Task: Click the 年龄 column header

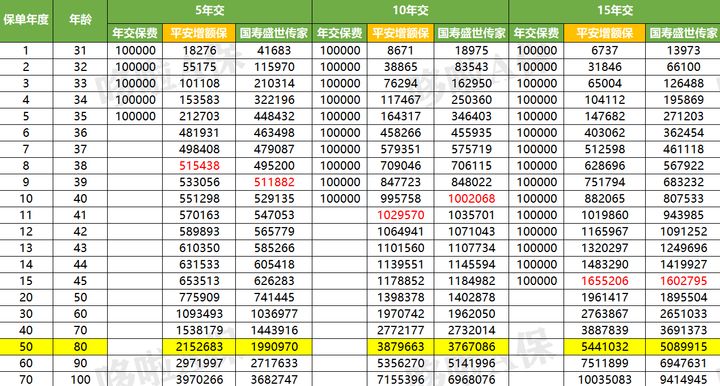Action: (x=80, y=21)
